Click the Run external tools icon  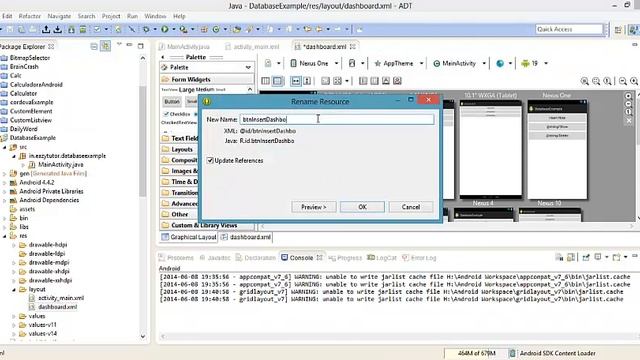tap(183, 29)
